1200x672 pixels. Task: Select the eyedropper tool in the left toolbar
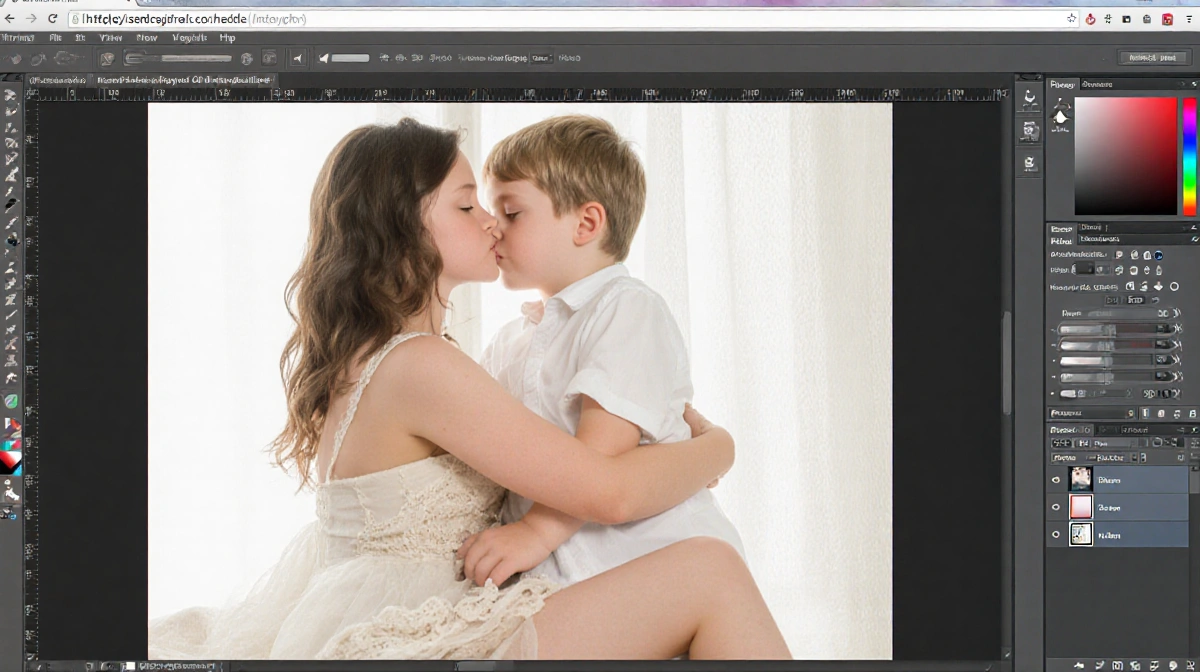pos(11,191)
